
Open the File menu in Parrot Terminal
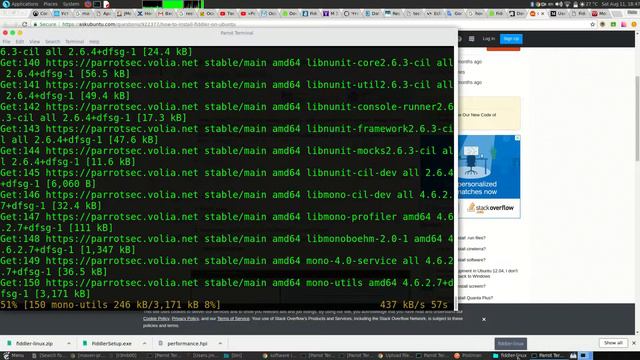pos(7,42)
